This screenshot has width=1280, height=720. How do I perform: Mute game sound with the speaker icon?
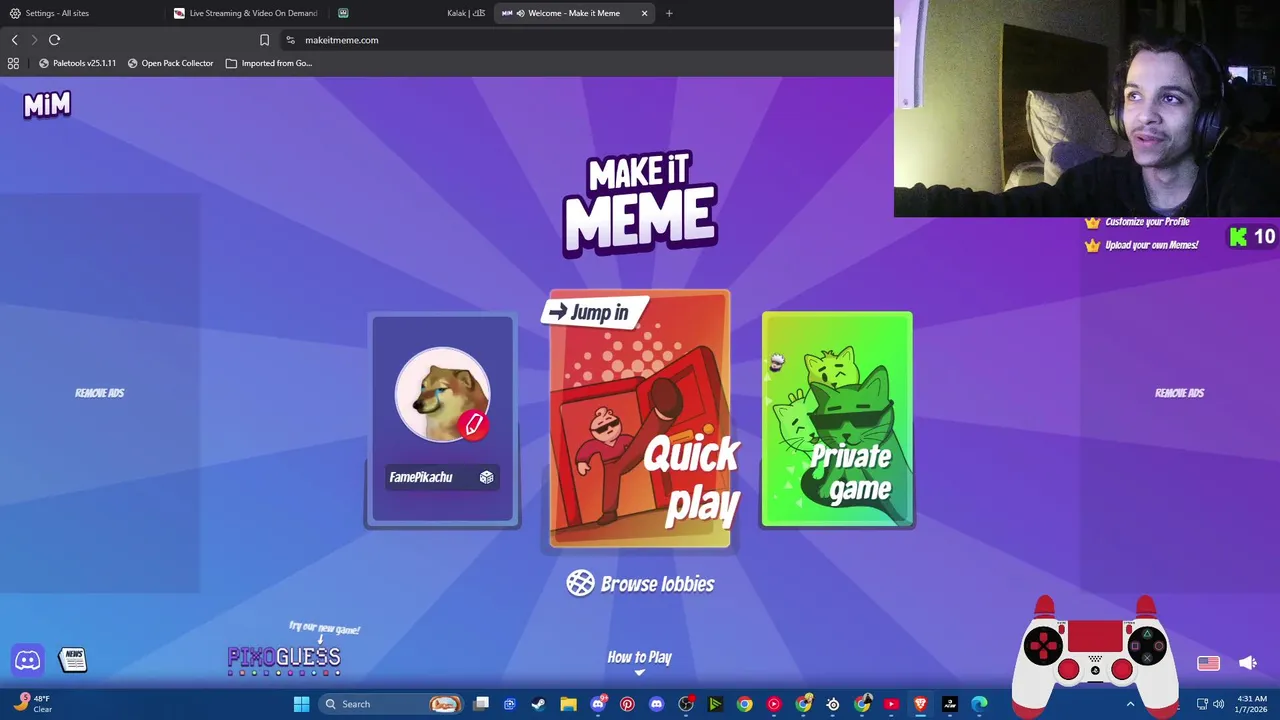1248,662
